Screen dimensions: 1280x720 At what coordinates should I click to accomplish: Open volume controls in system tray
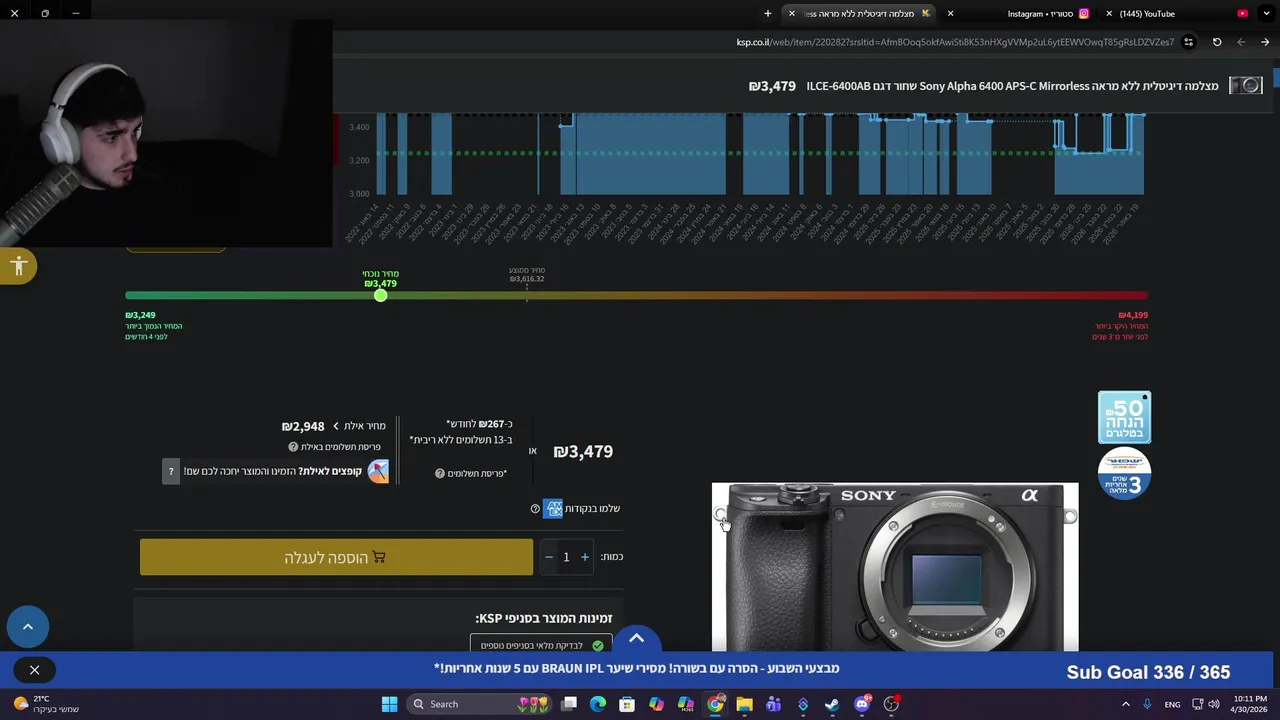click(x=1214, y=704)
